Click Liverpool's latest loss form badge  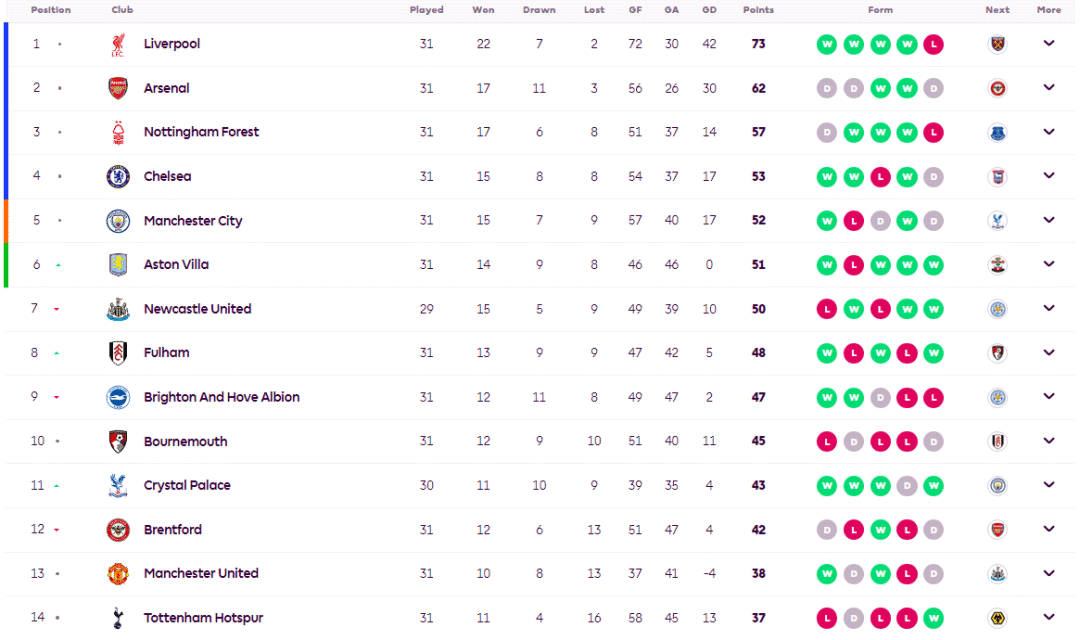tap(933, 44)
